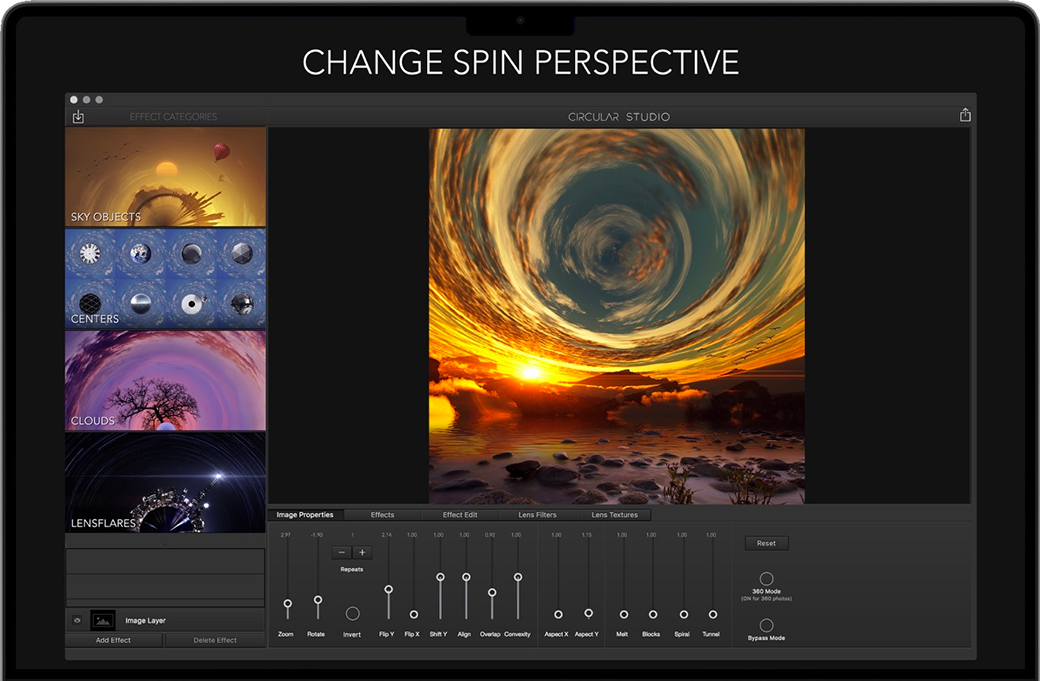
Task: Toggle Image Layer visibility eye
Action: tap(77, 620)
